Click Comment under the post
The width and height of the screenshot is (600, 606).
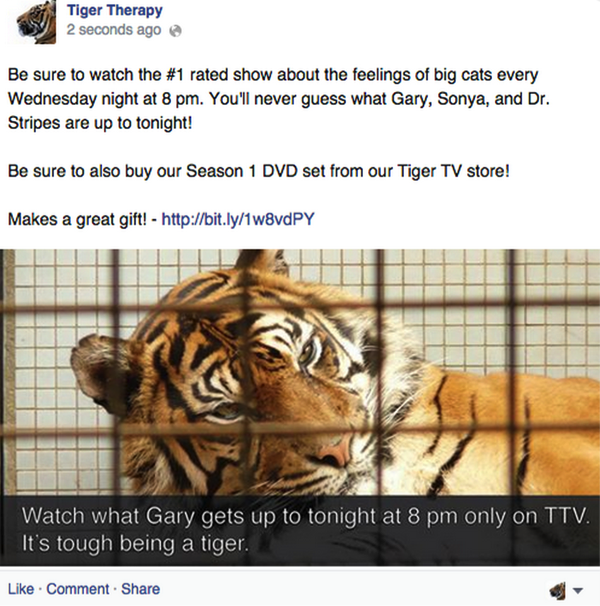click(x=78, y=589)
